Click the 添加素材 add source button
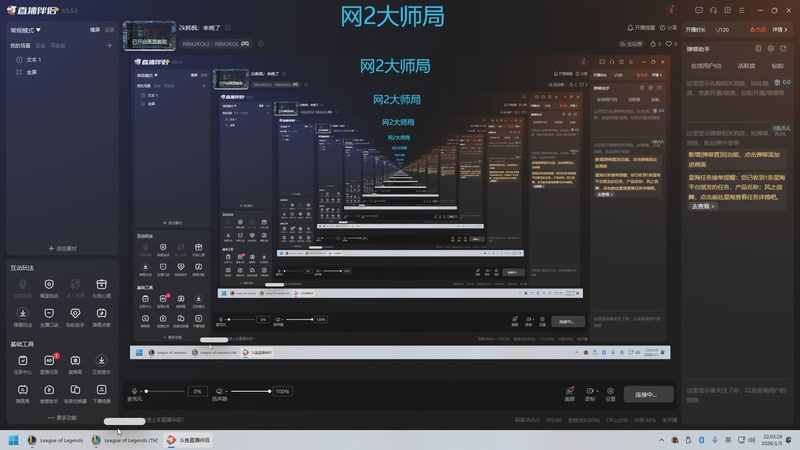The image size is (800, 450). 62,248
